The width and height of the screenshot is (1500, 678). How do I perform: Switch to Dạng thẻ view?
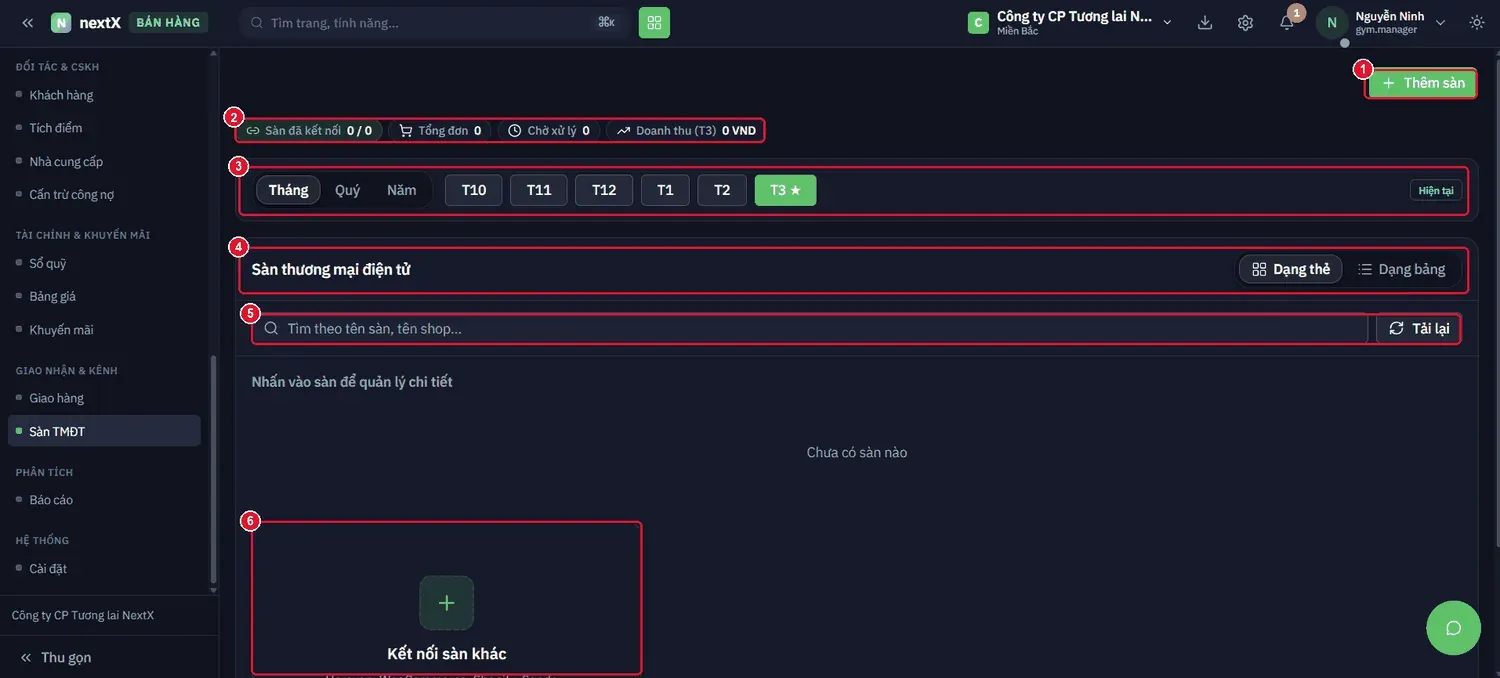[1291, 269]
